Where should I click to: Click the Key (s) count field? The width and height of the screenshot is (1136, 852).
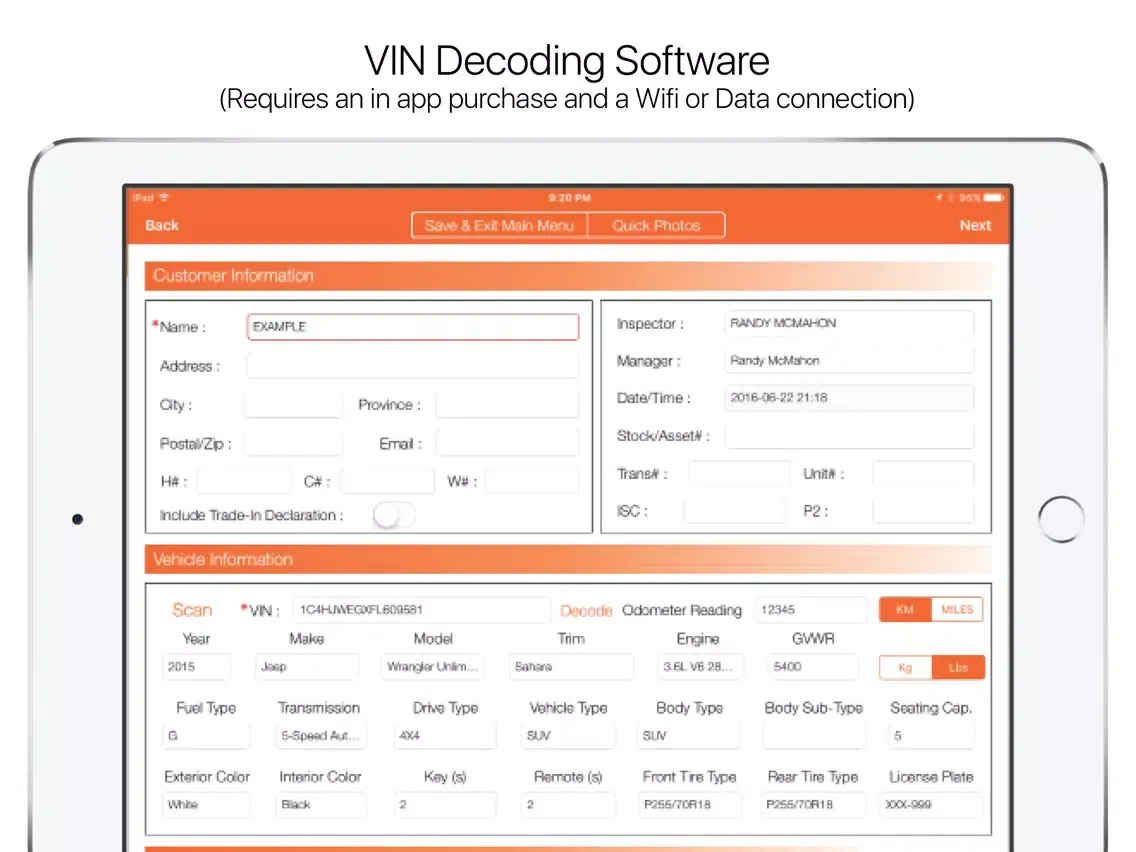(x=445, y=804)
